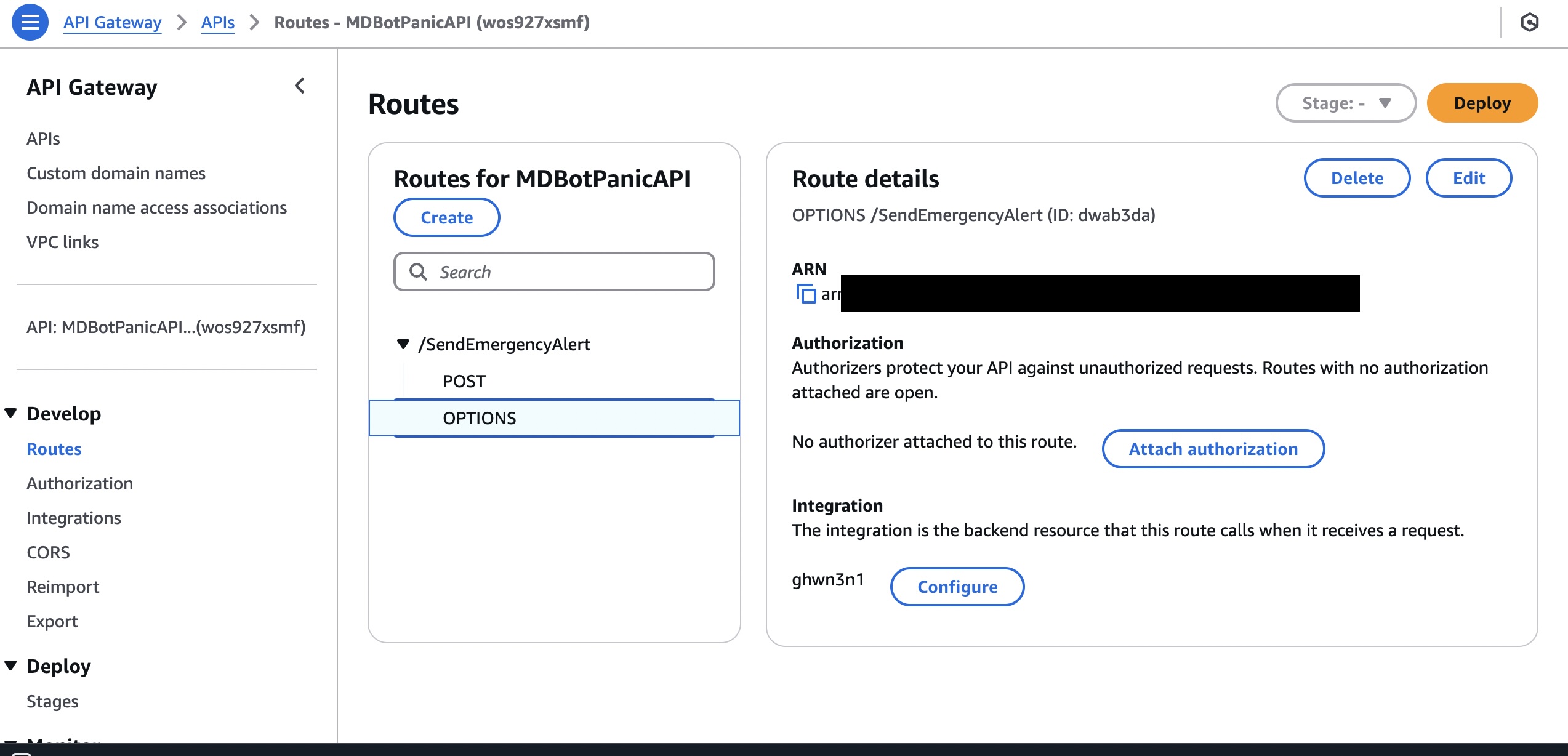Image resolution: width=1568 pixels, height=756 pixels.
Task: Open the Stage selection dropdown
Action: 1346,103
